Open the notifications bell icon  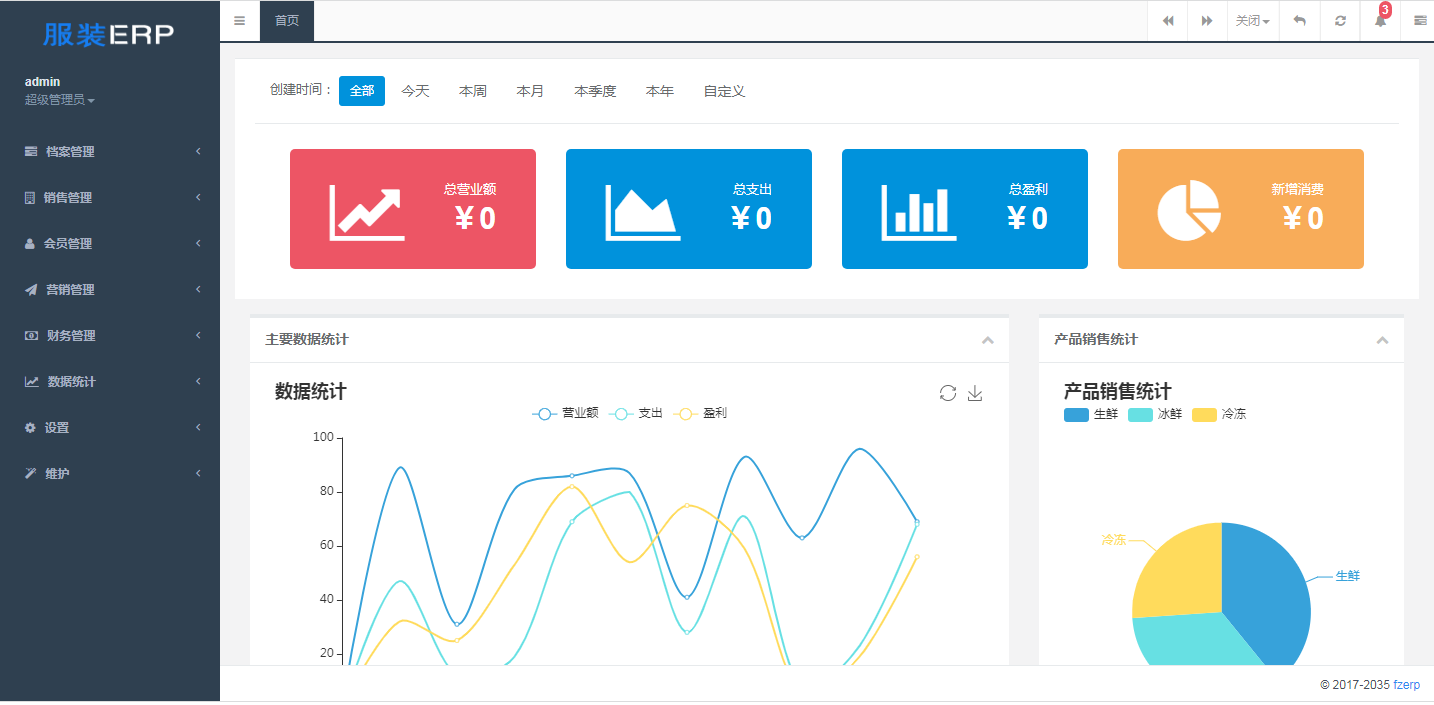coord(1380,21)
